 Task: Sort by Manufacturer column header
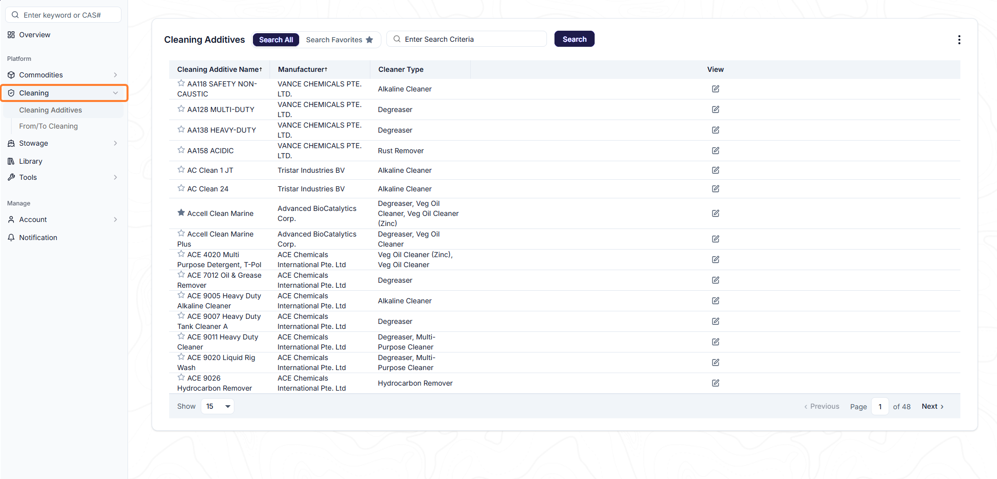point(303,69)
